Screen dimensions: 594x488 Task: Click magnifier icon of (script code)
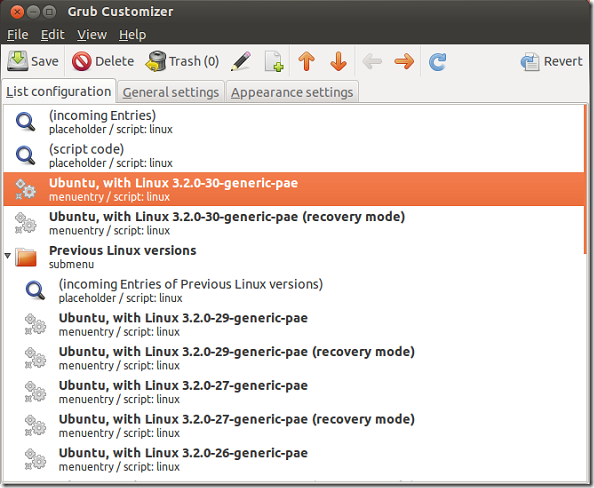(x=25, y=156)
